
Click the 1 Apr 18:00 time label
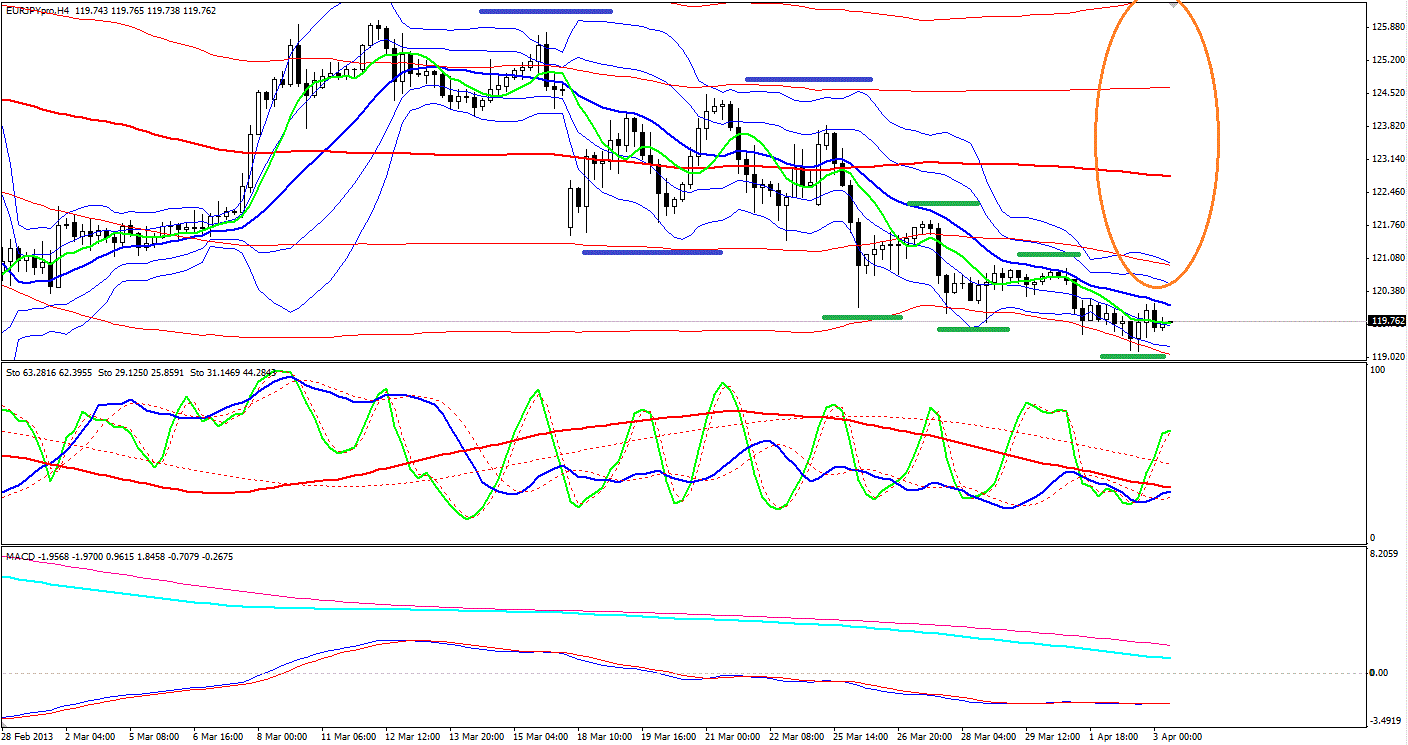[1115, 737]
